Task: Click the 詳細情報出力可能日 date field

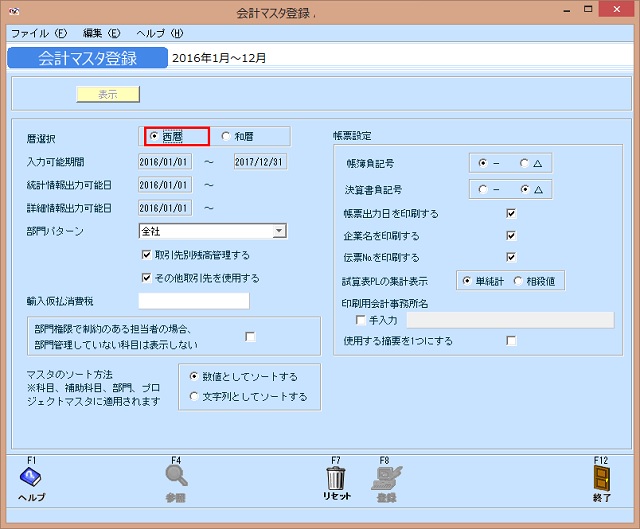Action: [x=165, y=208]
